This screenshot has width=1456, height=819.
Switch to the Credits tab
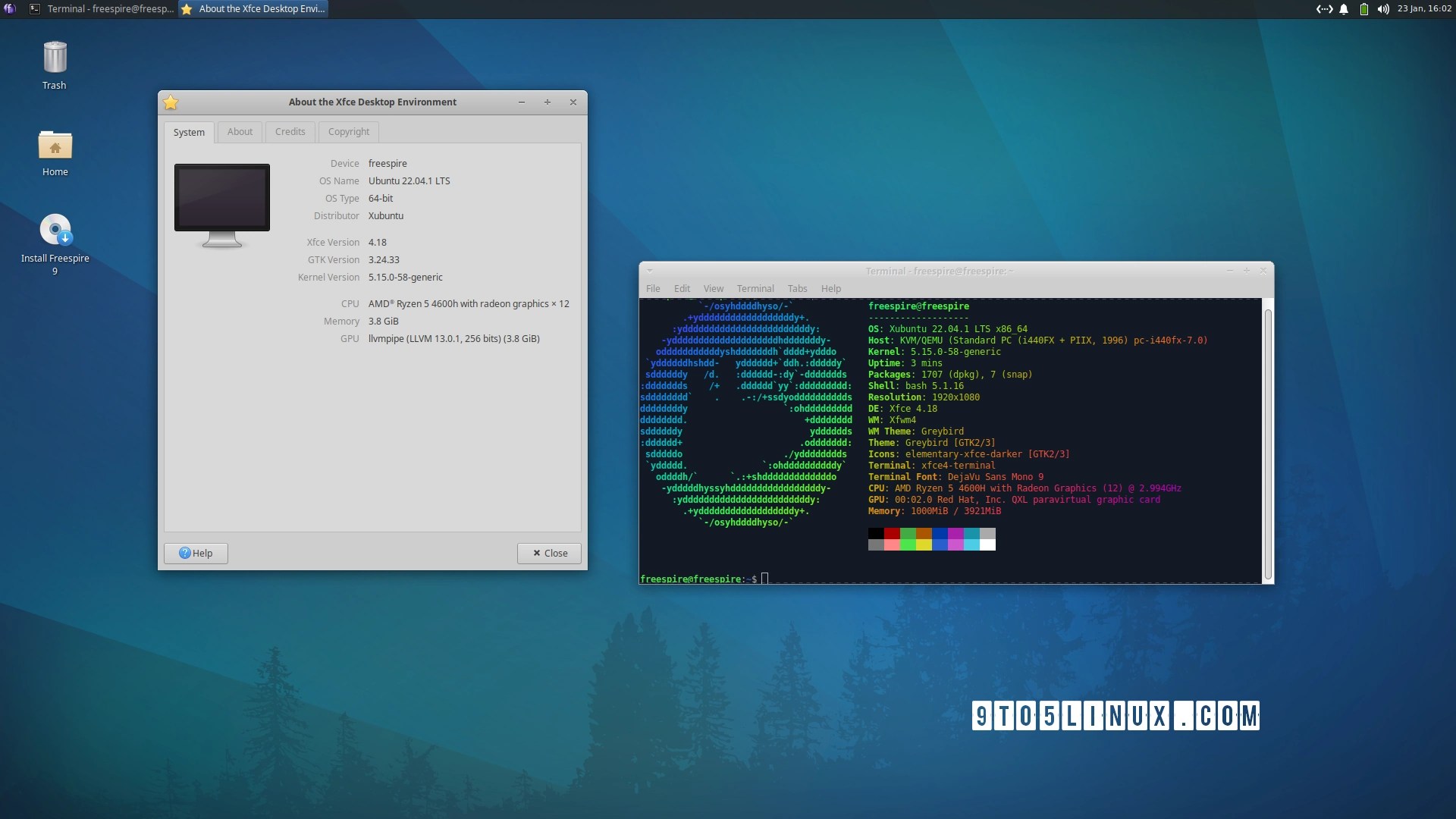290,132
